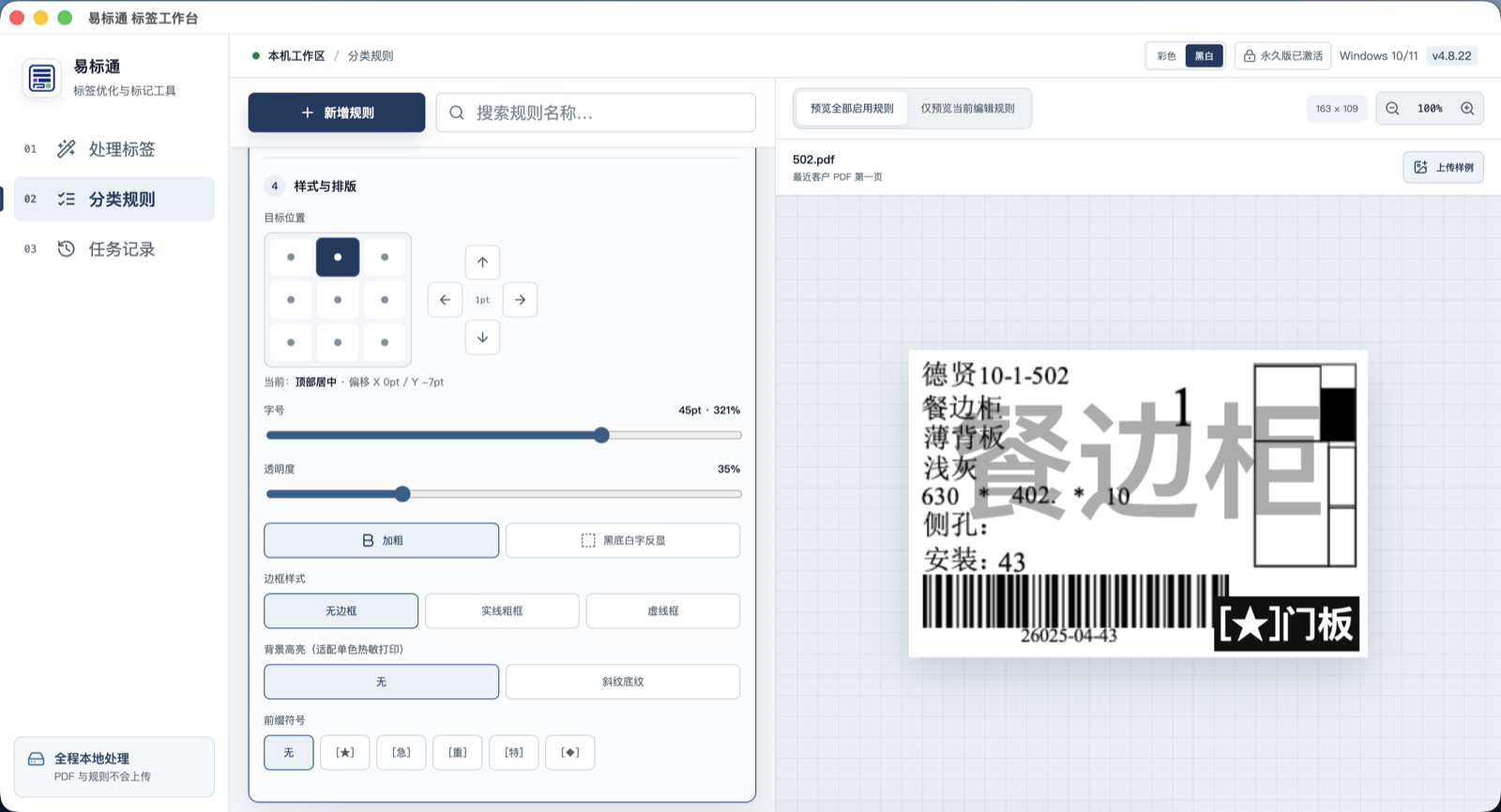
Task: Click the 502.pdf file name
Action: pyautogui.click(x=813, y=159)
